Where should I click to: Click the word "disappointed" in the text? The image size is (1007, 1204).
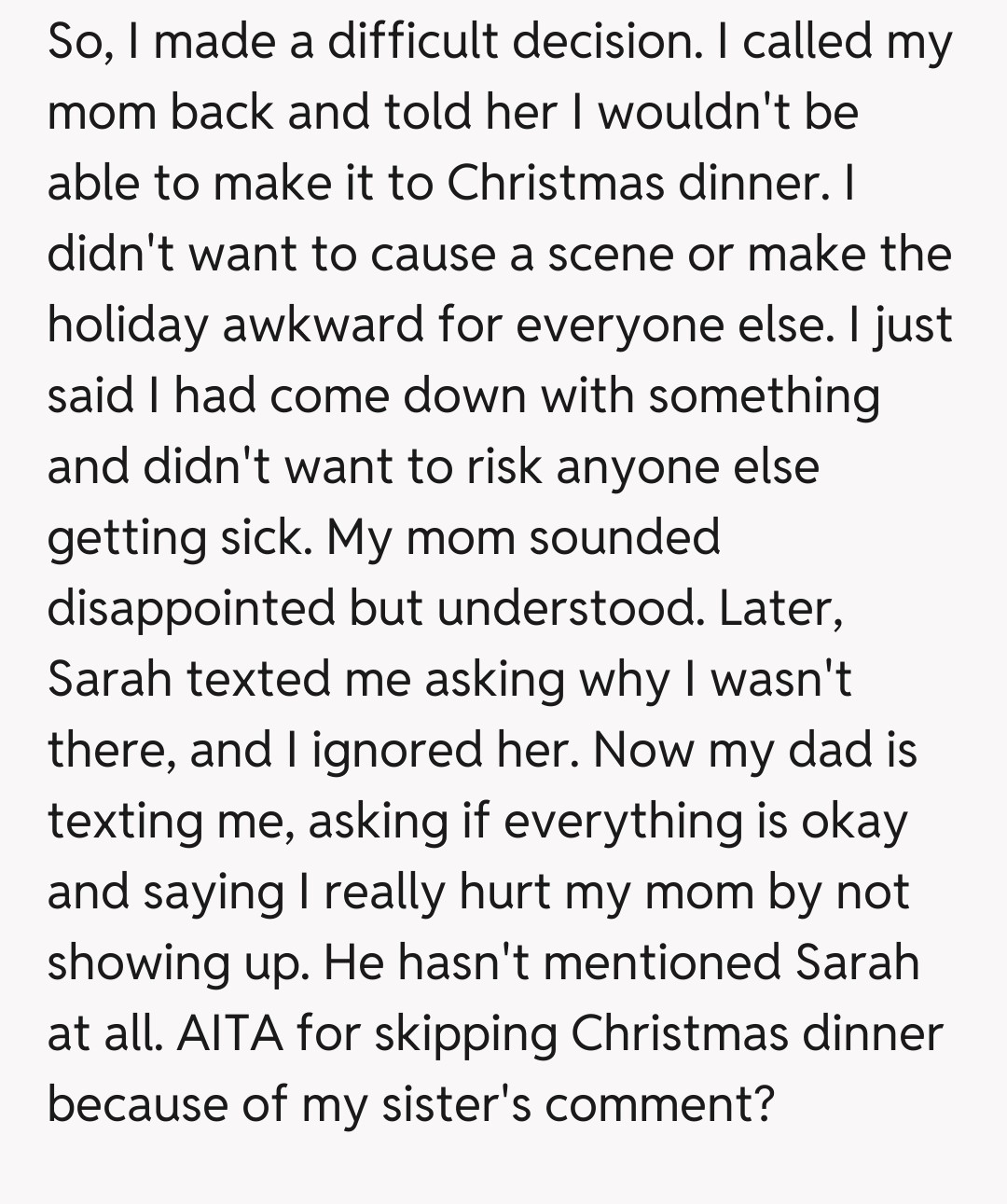[190, 609]
